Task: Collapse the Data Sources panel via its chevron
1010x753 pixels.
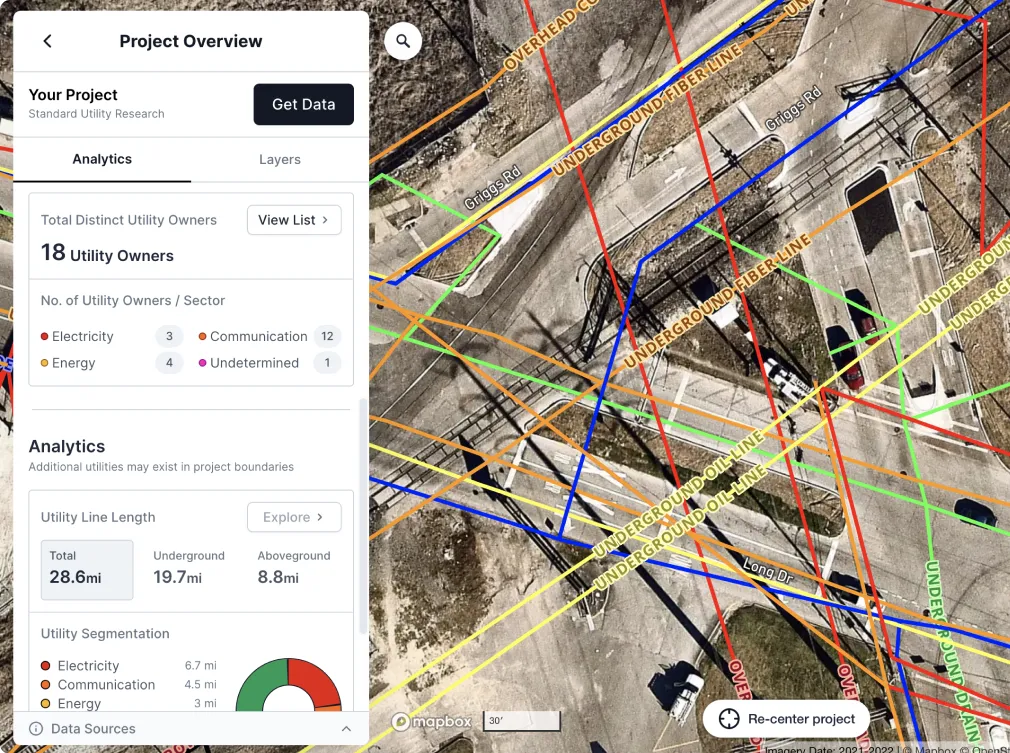Action: (x=346, y=728)
